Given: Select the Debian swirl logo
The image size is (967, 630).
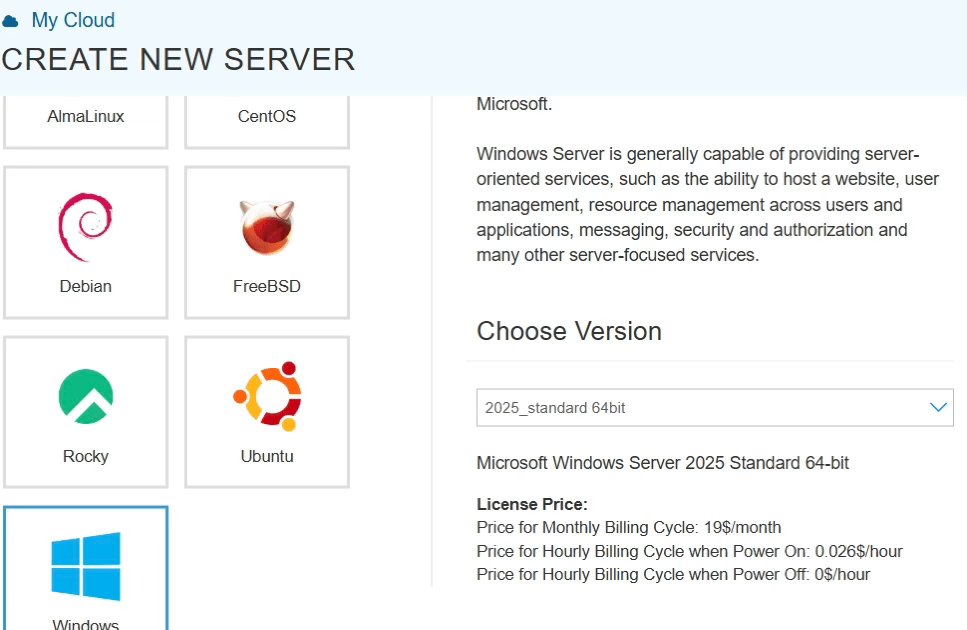Looking at the screenshot, I should (85, 227).
